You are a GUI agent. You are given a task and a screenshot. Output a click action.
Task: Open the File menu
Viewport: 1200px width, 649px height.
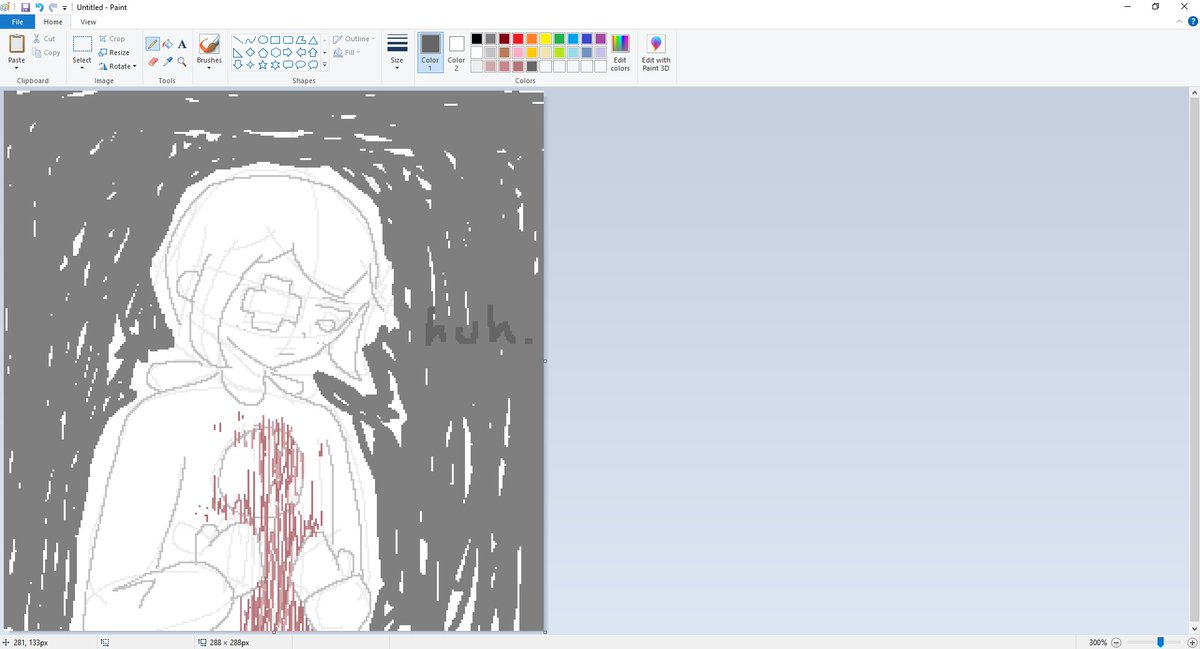point(17,21)
